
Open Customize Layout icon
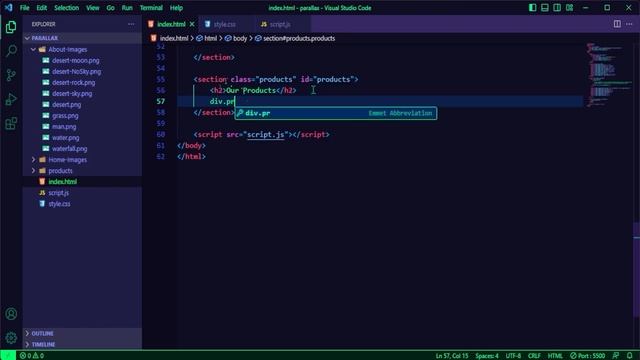[x=569, y=8]
